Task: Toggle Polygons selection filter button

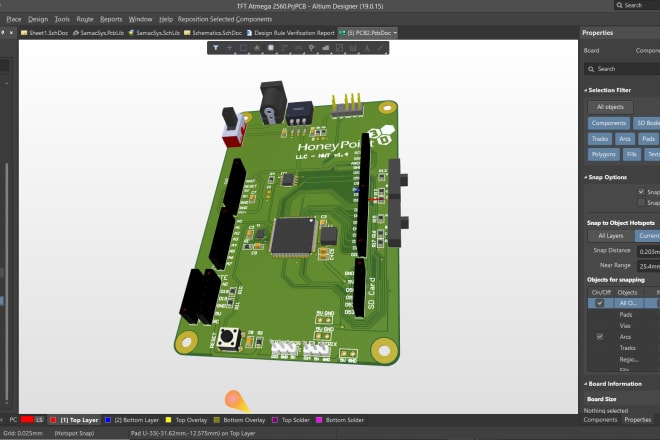Action: click(x=604, y=154)
